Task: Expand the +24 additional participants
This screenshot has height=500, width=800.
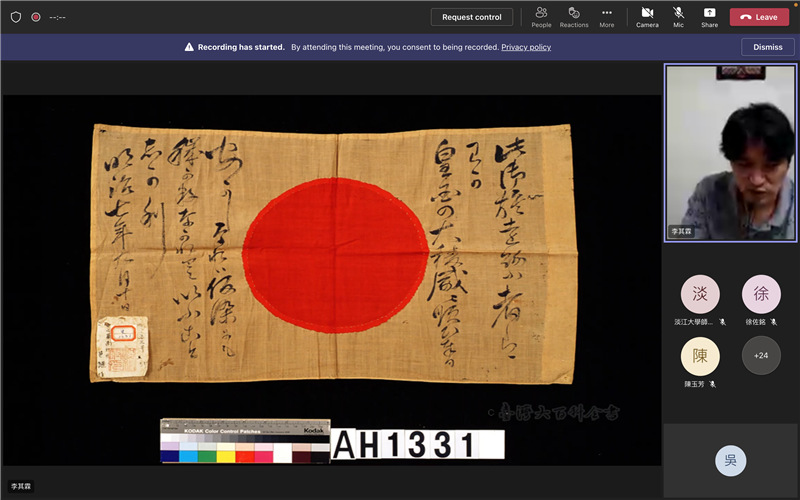Action: tap(761, 356)
